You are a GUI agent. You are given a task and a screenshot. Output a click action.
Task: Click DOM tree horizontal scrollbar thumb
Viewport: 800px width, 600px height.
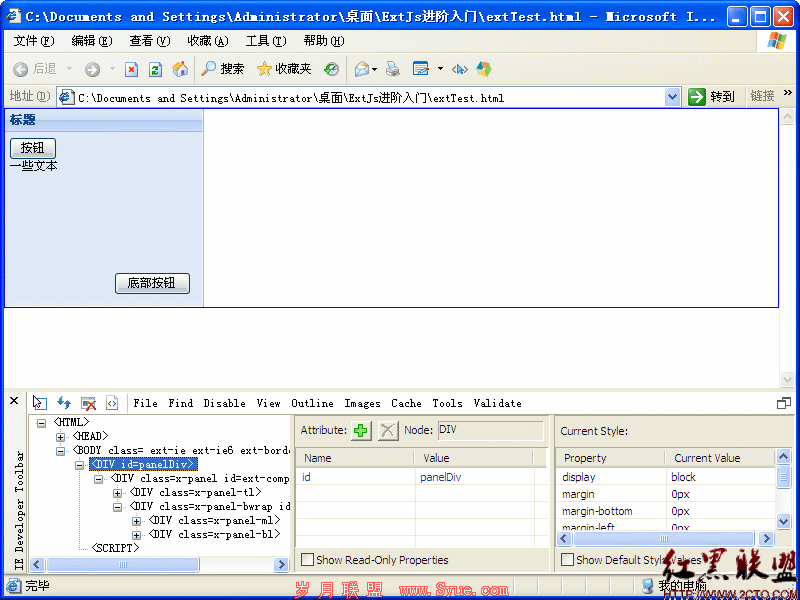click(122, 564)
